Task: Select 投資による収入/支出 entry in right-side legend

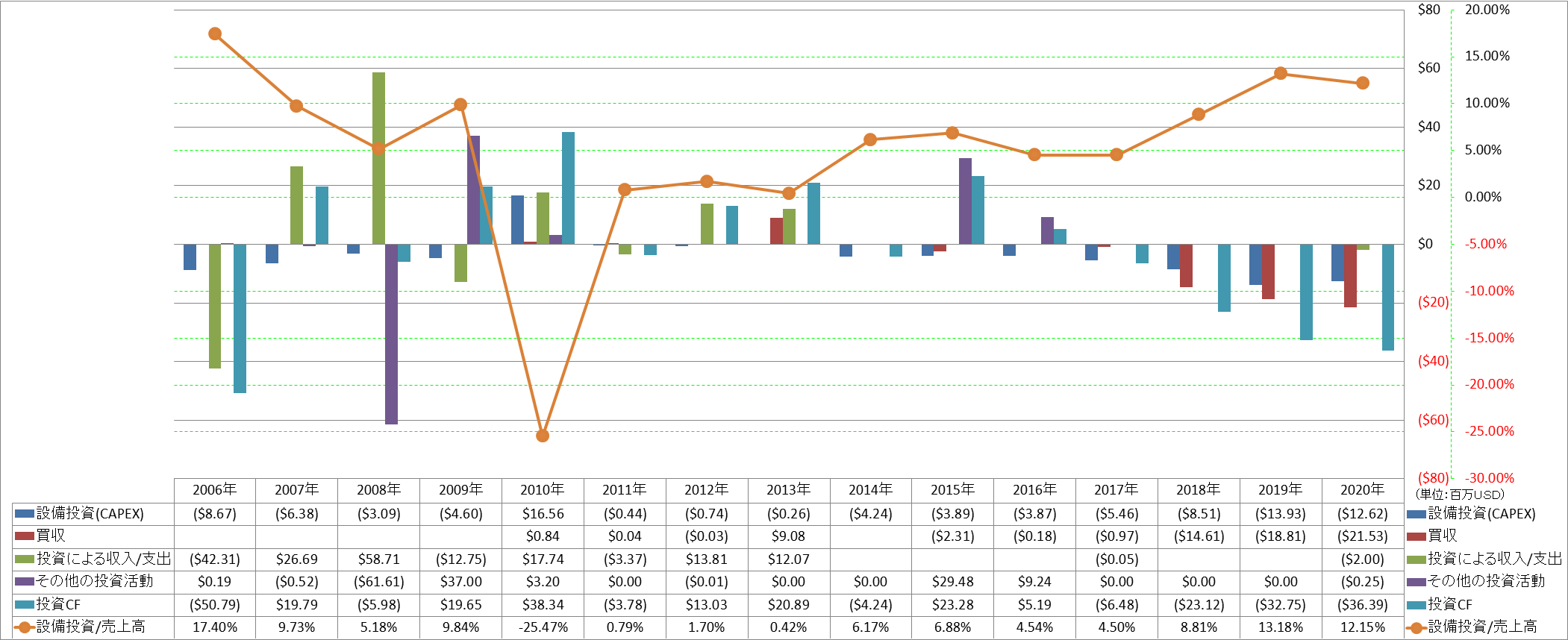Action: (x=1484, y=559)
